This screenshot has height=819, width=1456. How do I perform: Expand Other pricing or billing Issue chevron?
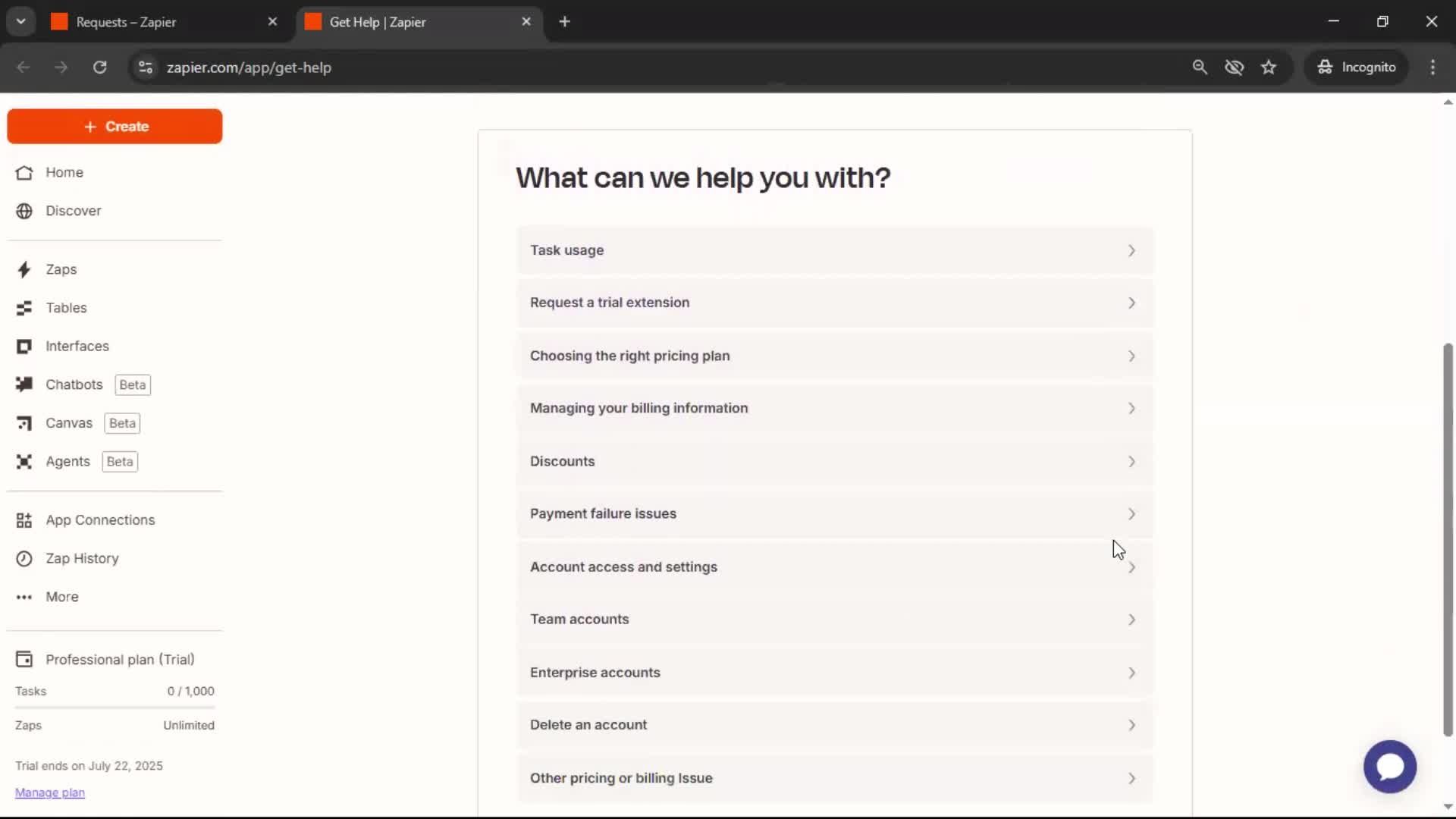1131,779
